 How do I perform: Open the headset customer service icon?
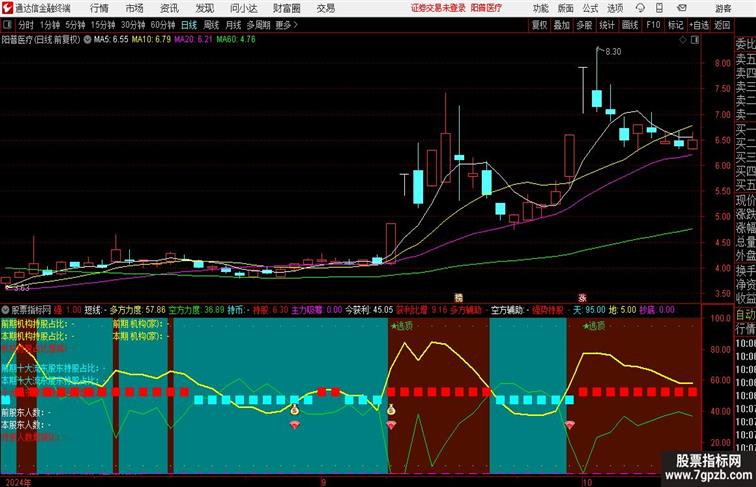640,8
